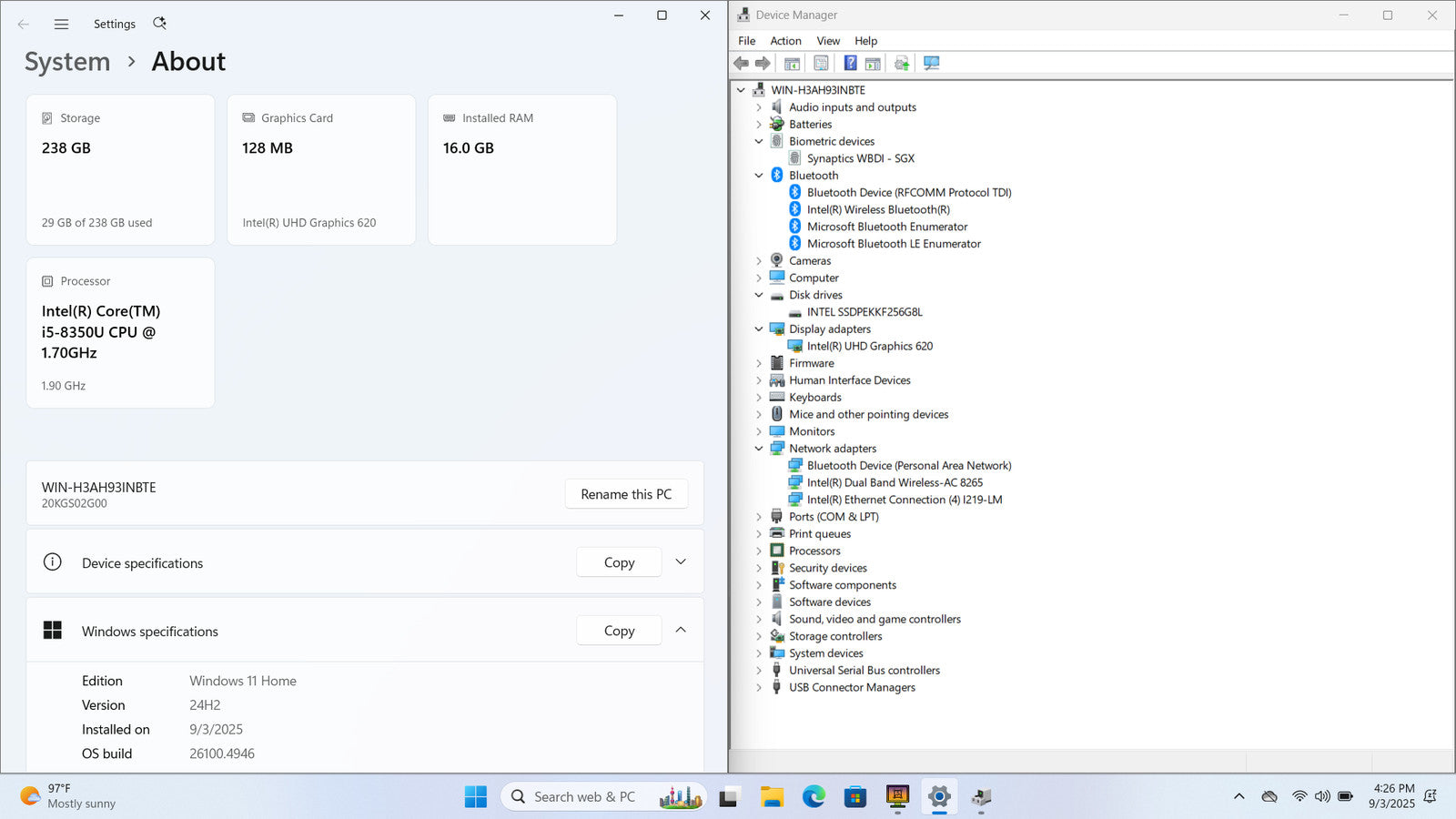Viewport: 1456px width, 819px height.
Task: Select Bluetooth Device (Personal Area Network)
Action: [x=908, y=466]
